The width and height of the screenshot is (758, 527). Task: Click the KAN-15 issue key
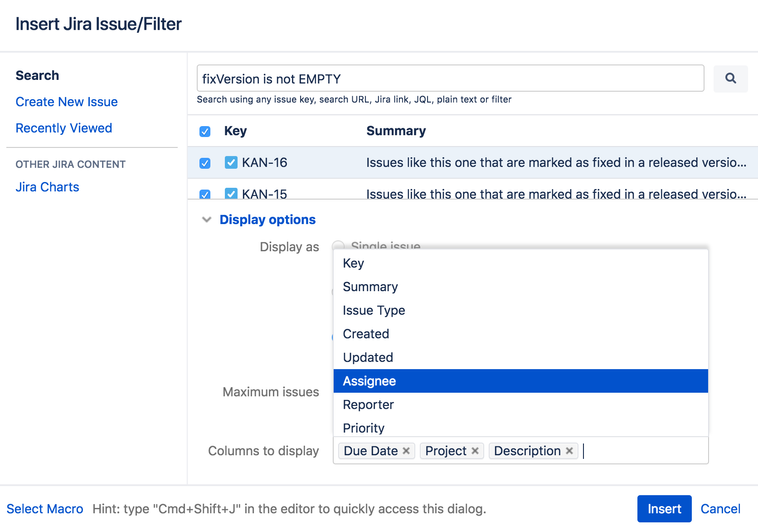264,194
